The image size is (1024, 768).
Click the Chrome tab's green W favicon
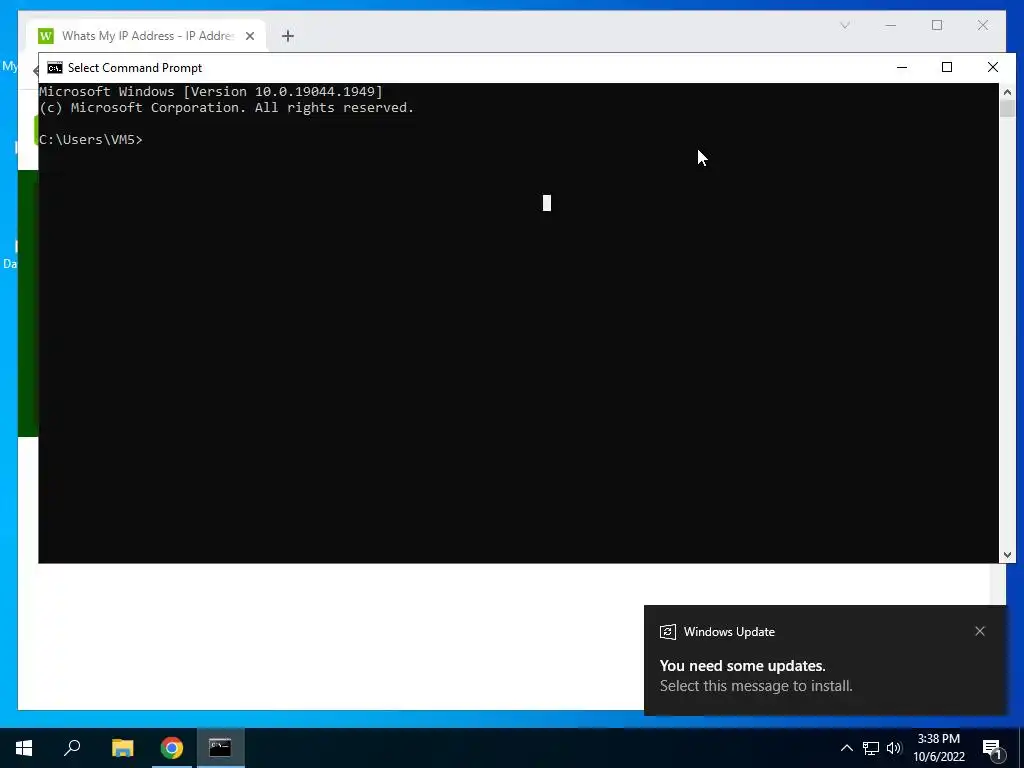(46, 36)
